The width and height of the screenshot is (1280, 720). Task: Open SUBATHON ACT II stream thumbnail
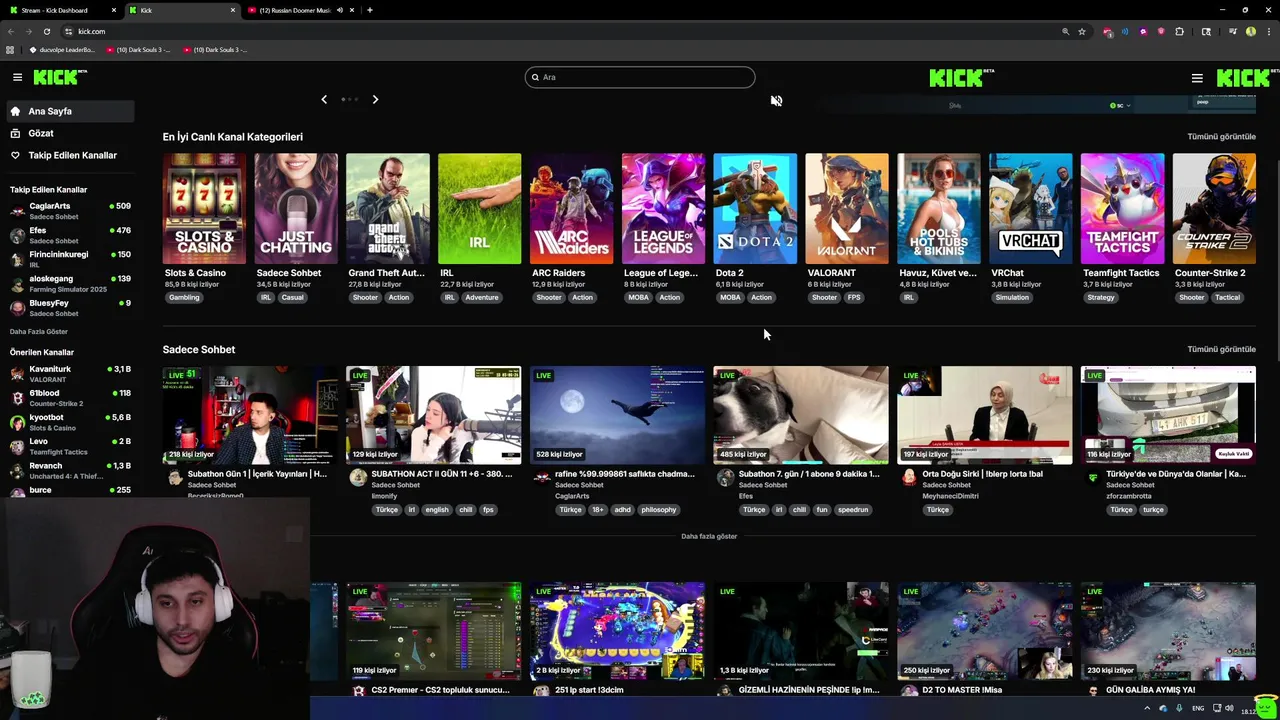pyautogui.click(x=434, y=415)
